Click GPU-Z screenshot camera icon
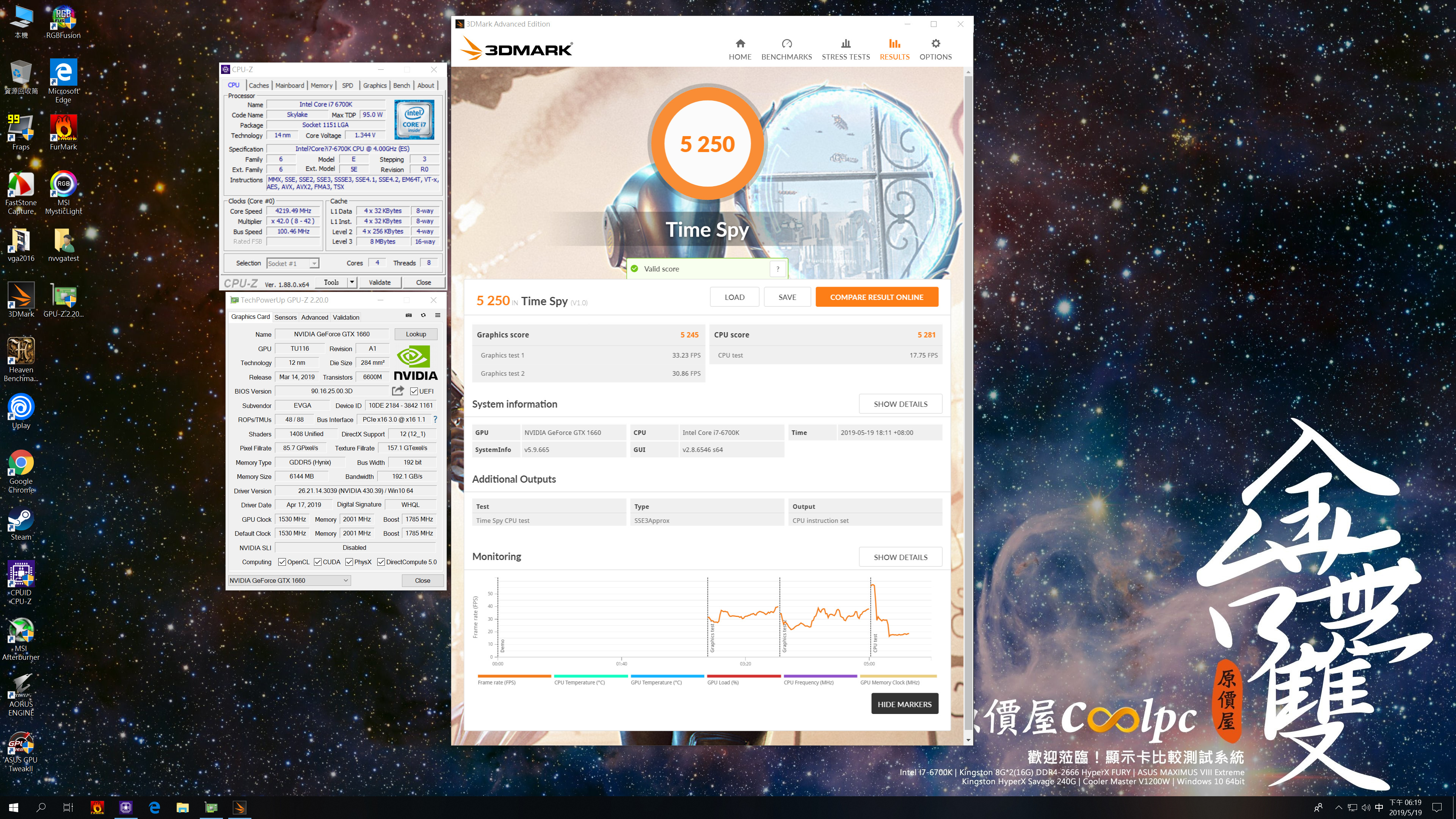Screen dimensions: 1456x819 pyautogui.click(x=409, y=315)
